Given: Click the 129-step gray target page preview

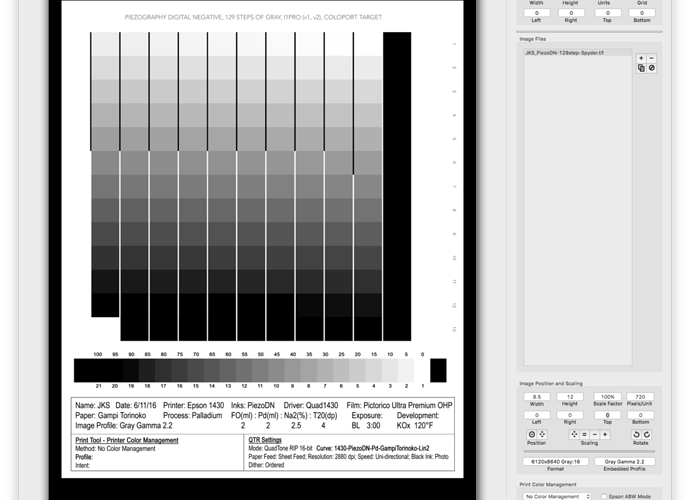Looking at the screenshot, I should pos(262,239).
